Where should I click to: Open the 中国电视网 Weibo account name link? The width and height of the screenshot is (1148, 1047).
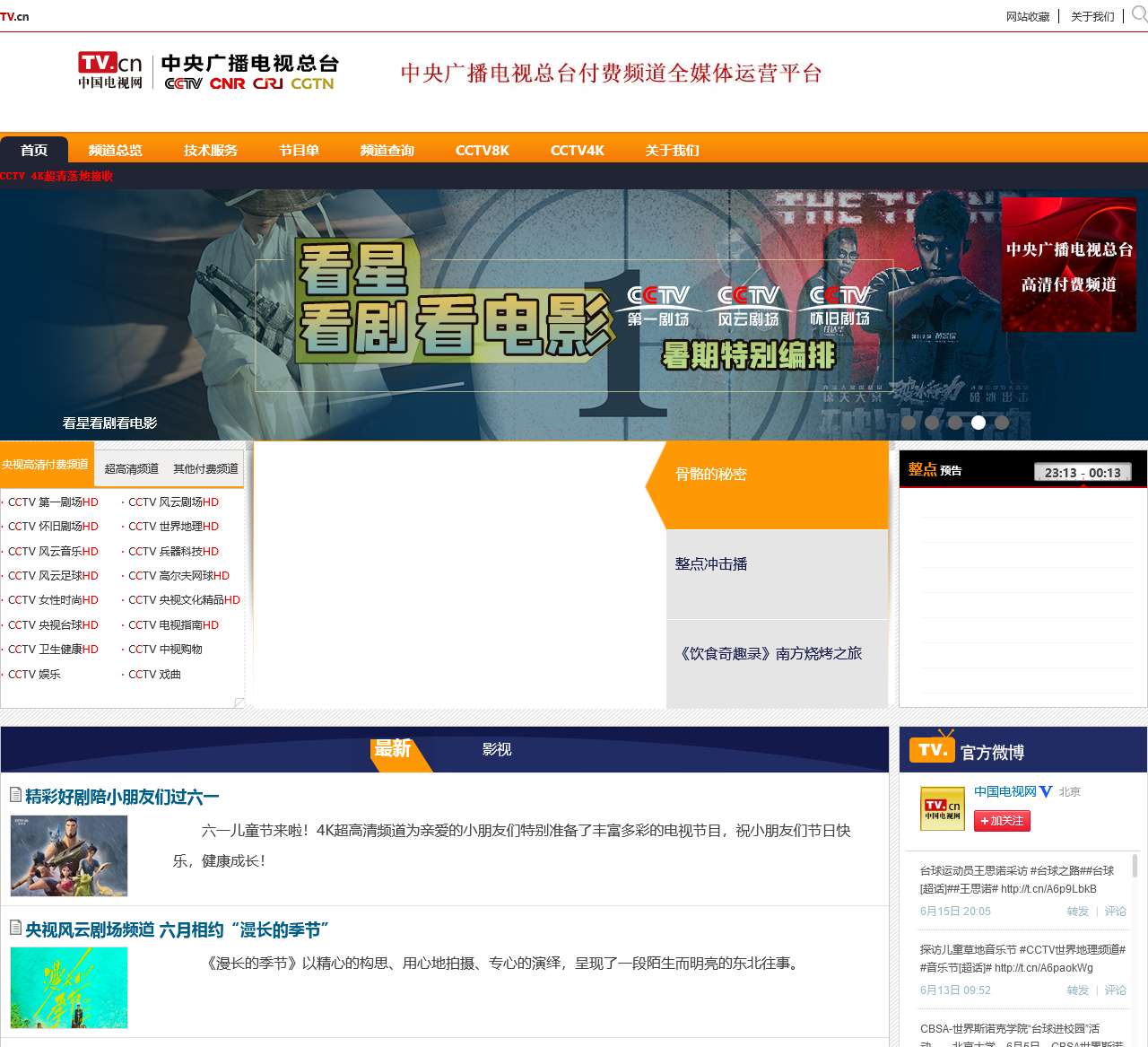tap(1005, 791)
